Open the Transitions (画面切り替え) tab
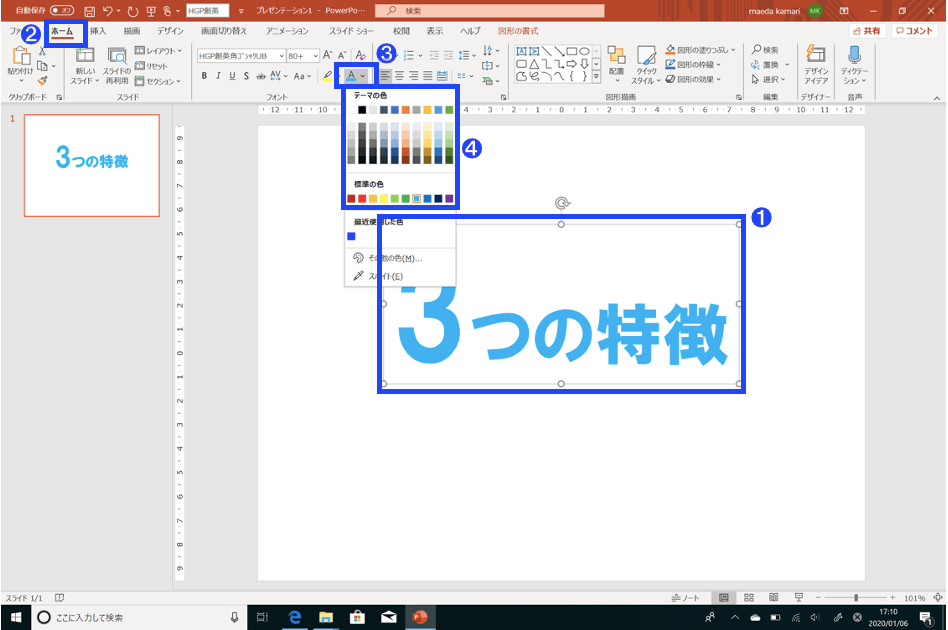 [x=224, y=31]
